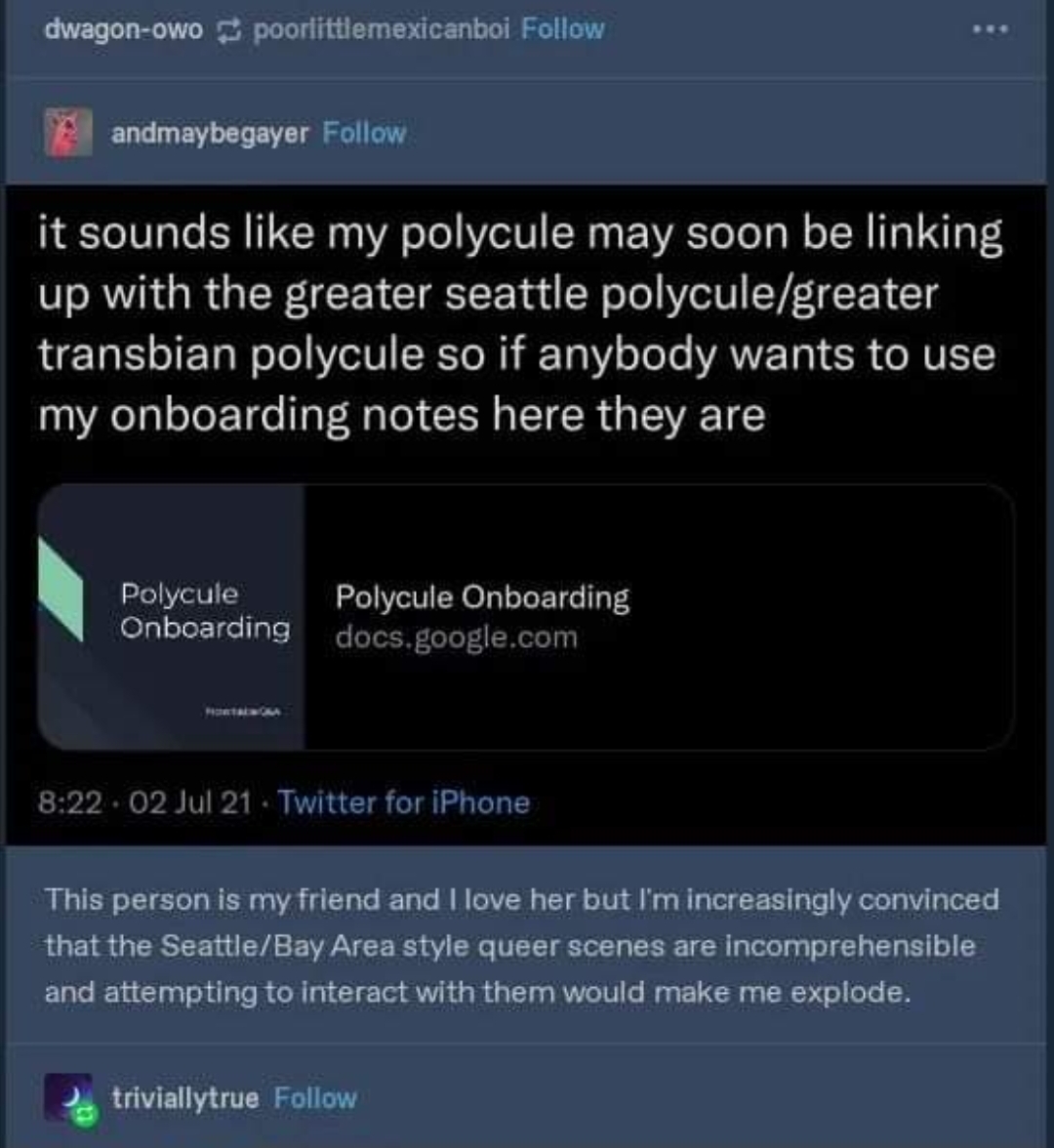Open andmaybegayer's avatar picture
This screenshot has width=1054, height=1148.
click(68, 133)
